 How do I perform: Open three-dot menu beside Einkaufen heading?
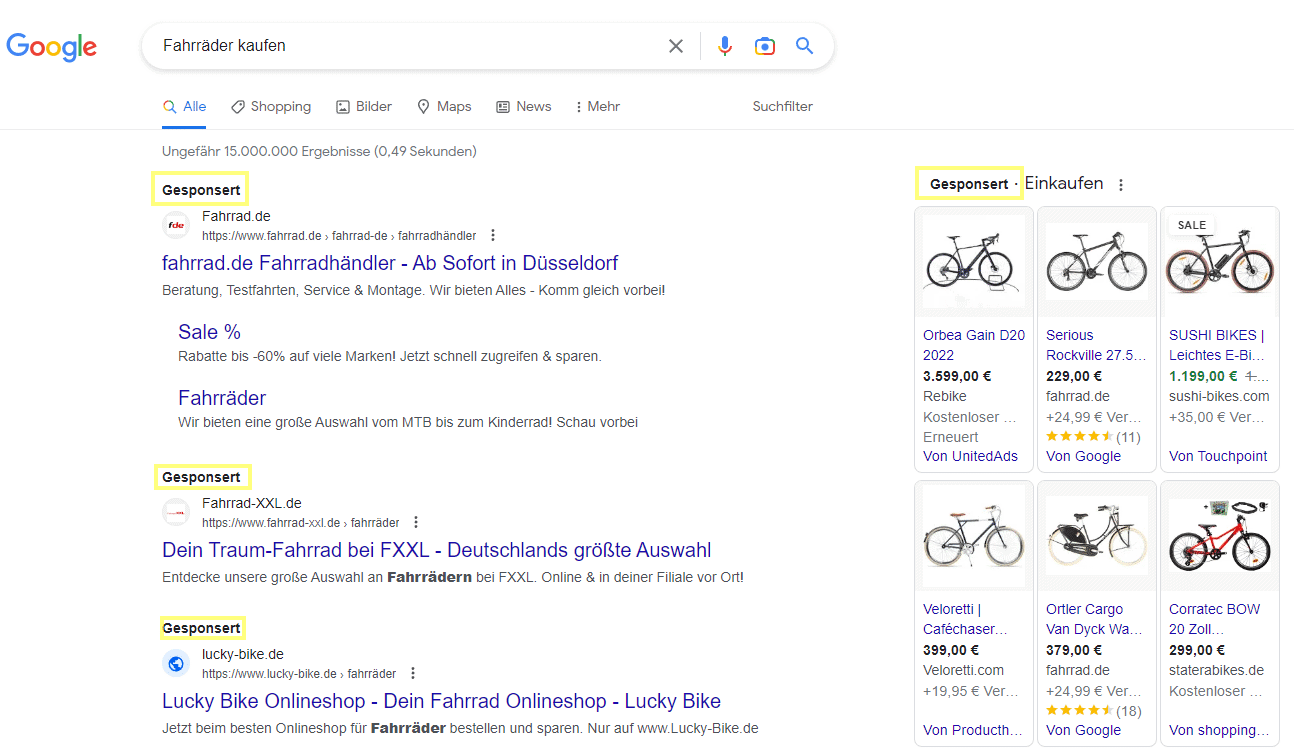pyautogui.click(x=1121, y=185)
